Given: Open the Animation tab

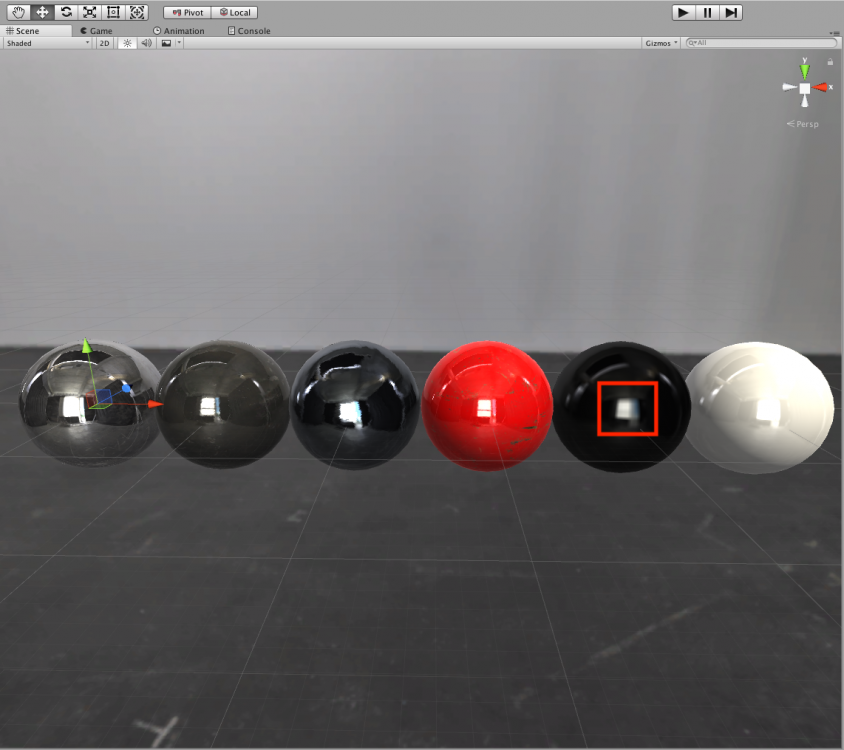Looking at the screenshot, I should 179,31.
